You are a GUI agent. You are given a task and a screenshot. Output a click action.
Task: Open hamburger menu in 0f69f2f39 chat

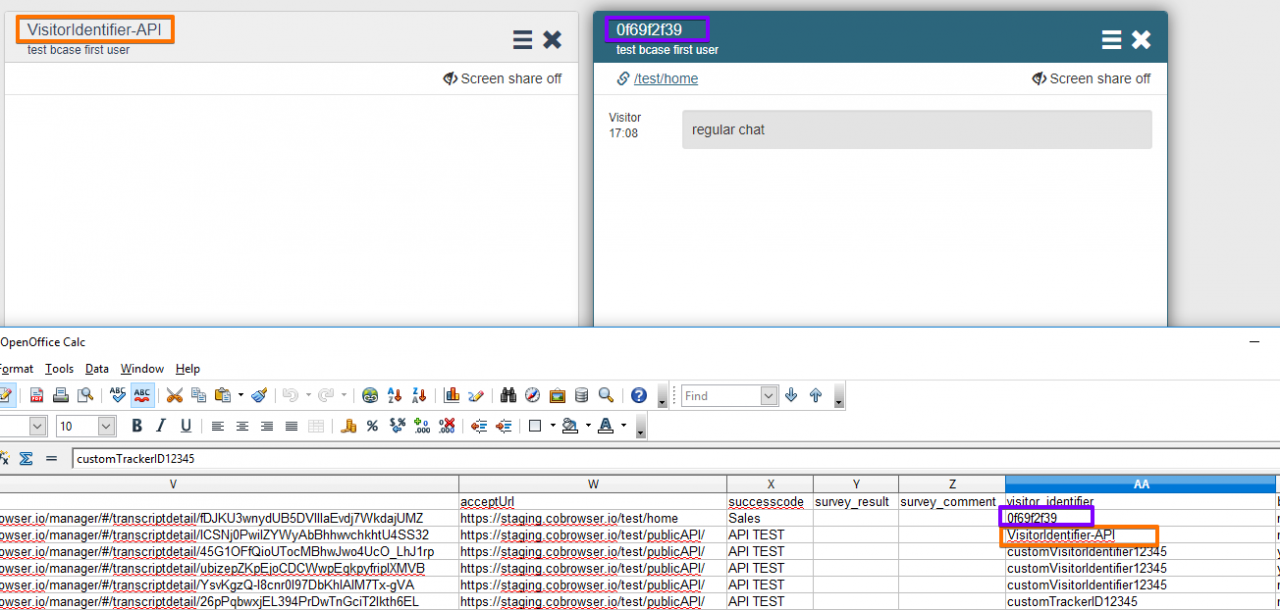1111,40
